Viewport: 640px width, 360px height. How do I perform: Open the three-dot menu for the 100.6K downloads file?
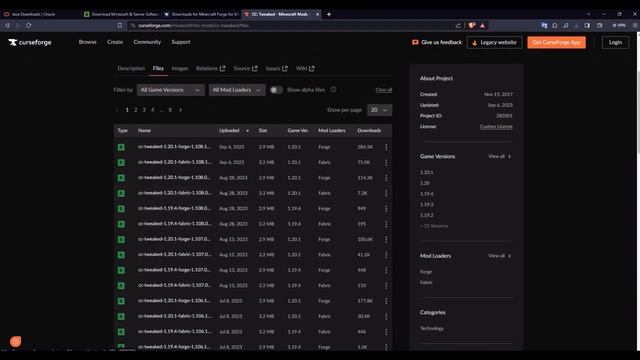click(x=386, y=240)
